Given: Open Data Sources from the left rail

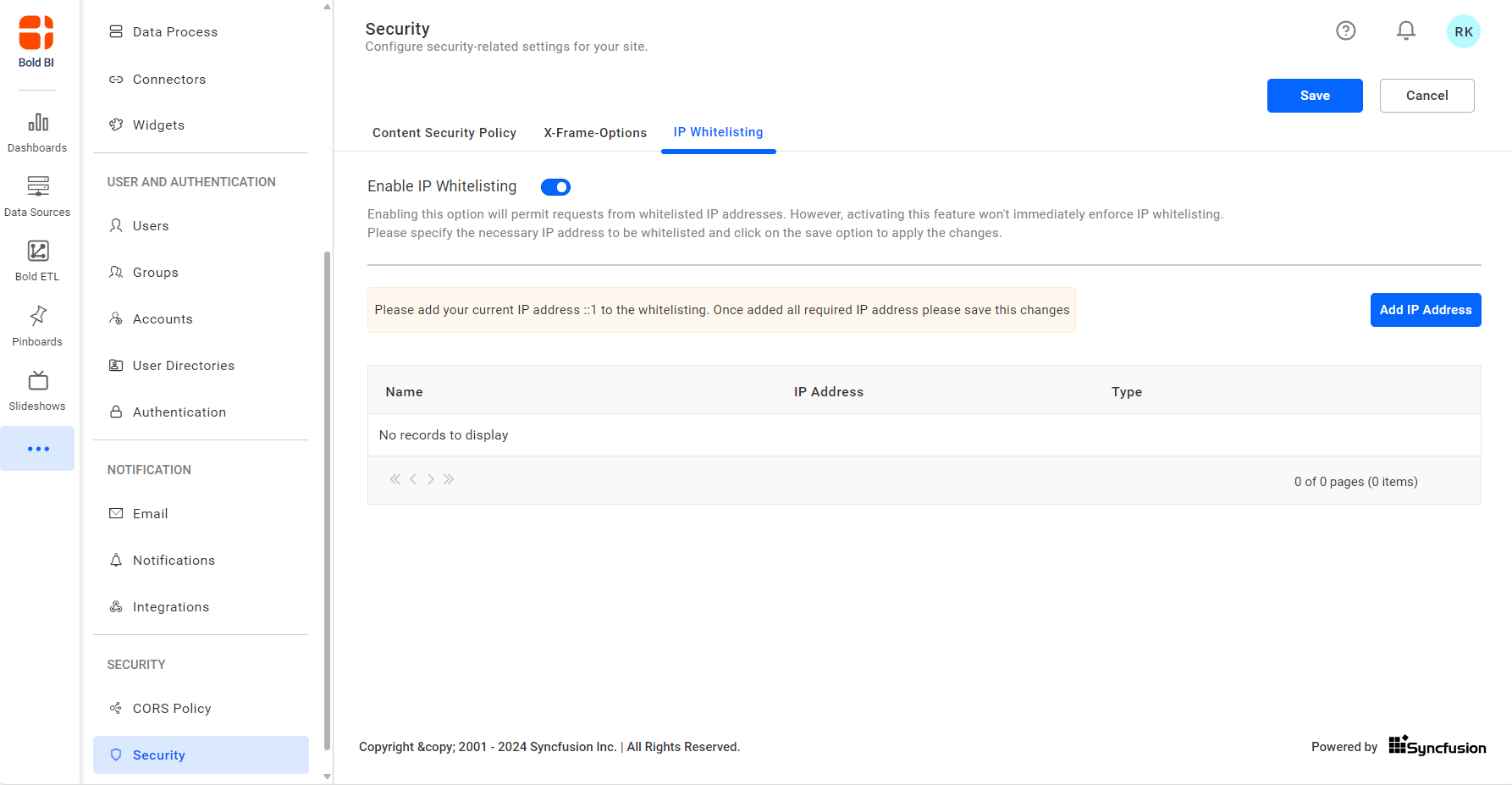Looking at the screenshot, I should point(37,195).
